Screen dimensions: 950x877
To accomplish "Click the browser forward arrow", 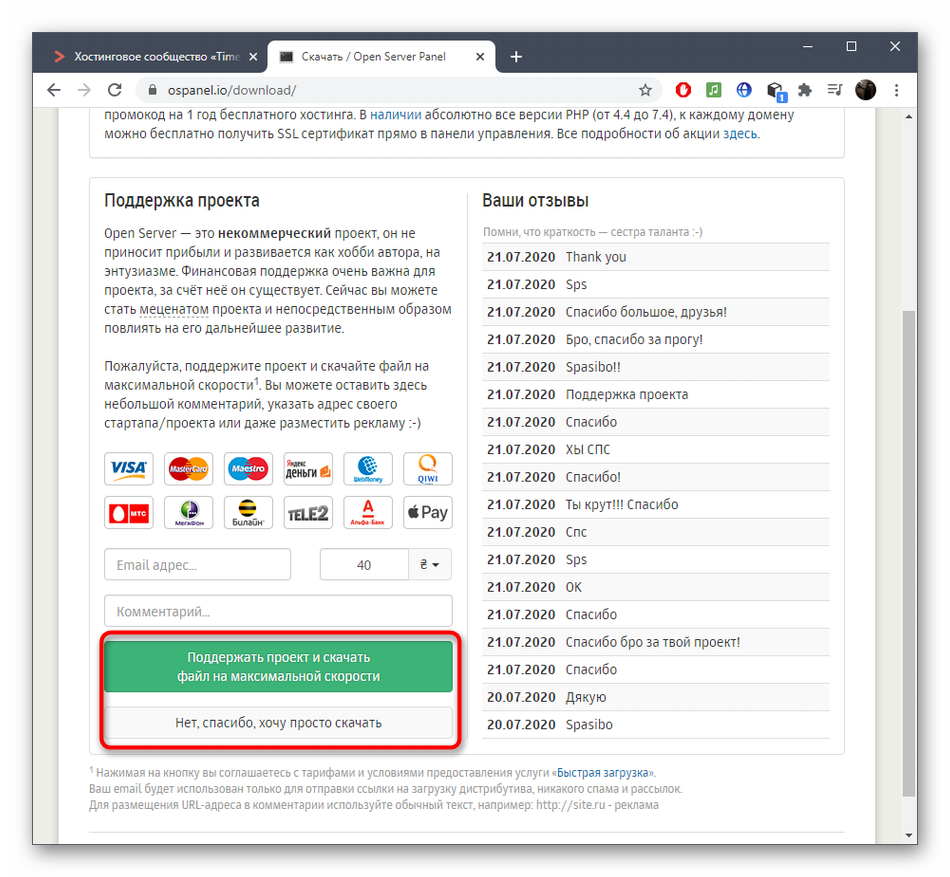I will coord(84,90).
